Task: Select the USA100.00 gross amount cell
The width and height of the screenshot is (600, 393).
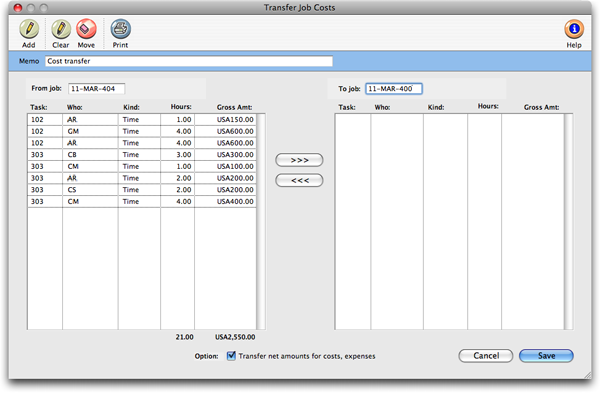Action: (x=225, y=166)
